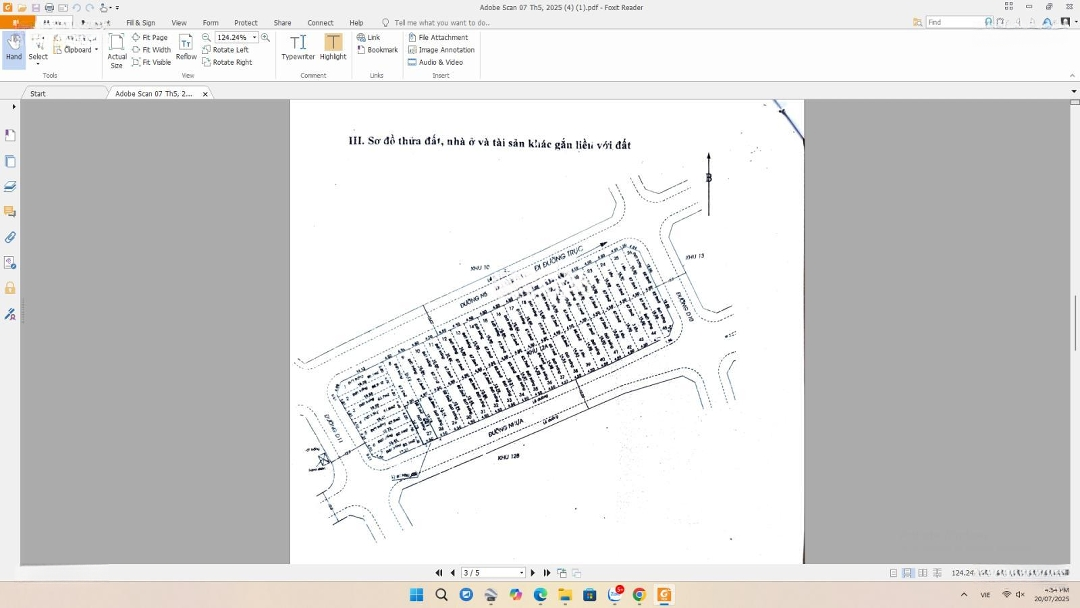Open the Layers panel in sidebar
The height and width of the screenshot is (608, 1080).
pos(10,186)
